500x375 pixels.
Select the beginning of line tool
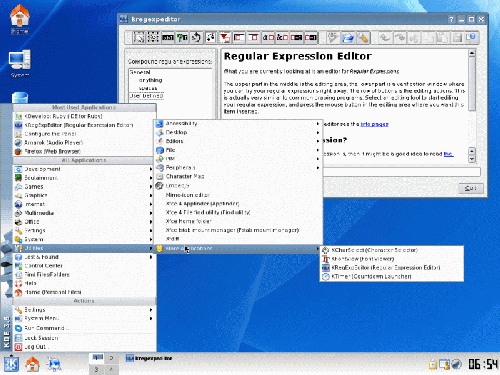click(x=239, y=37)
